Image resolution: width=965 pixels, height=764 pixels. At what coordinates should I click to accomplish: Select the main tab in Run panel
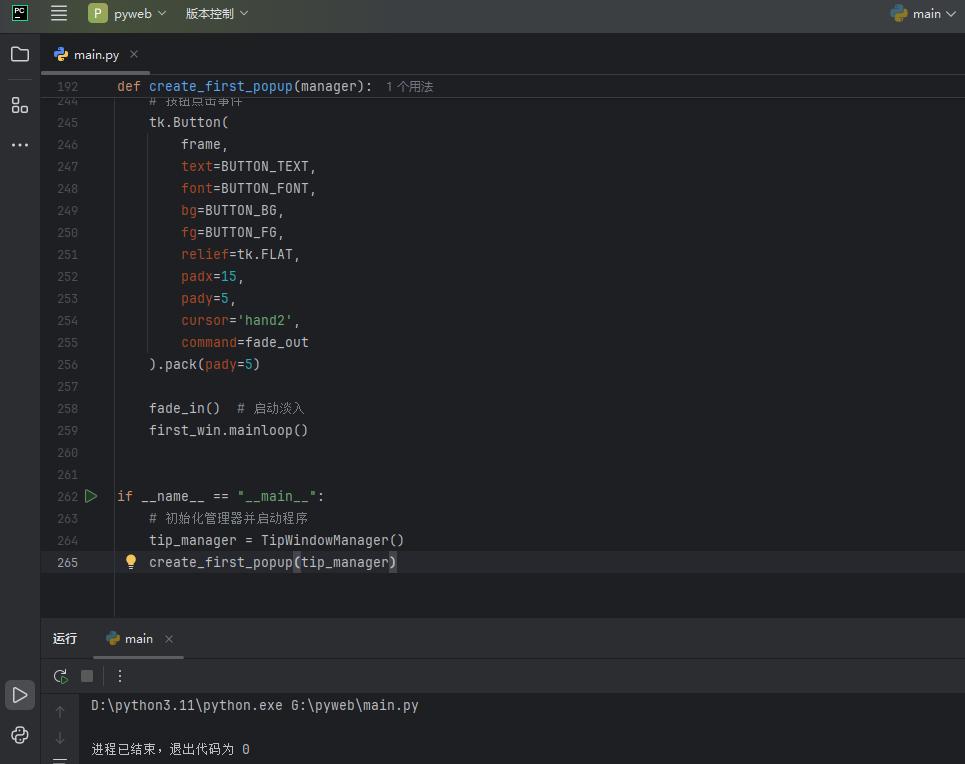[x=138, y=638]
